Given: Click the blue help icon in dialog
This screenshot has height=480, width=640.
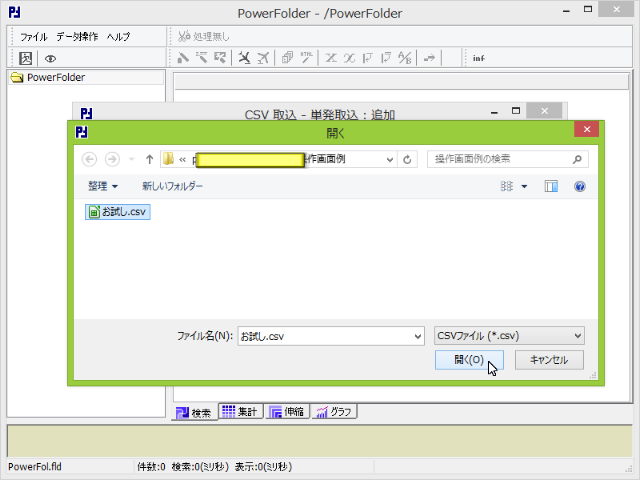Looking at the screenshot, I should (x=580, y=187).
